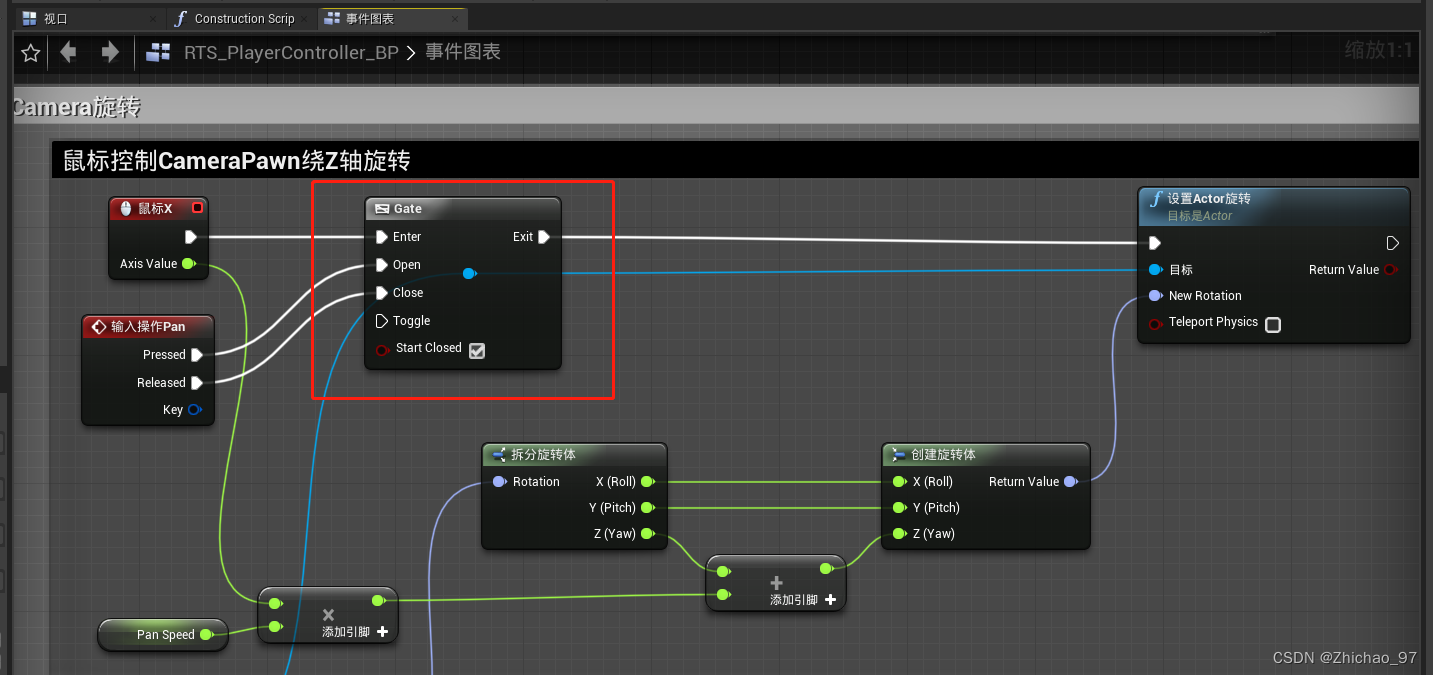Click the New Rotation input pin
This screenshot has width=1433, height=675.
pos(1156,296)
